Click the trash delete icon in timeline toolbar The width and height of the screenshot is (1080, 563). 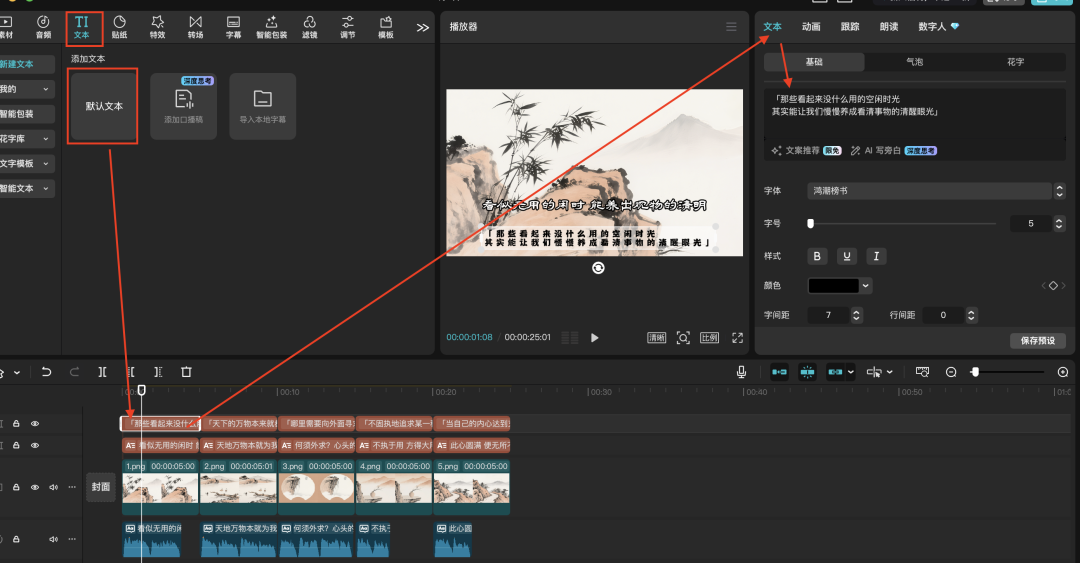point(186,372)
